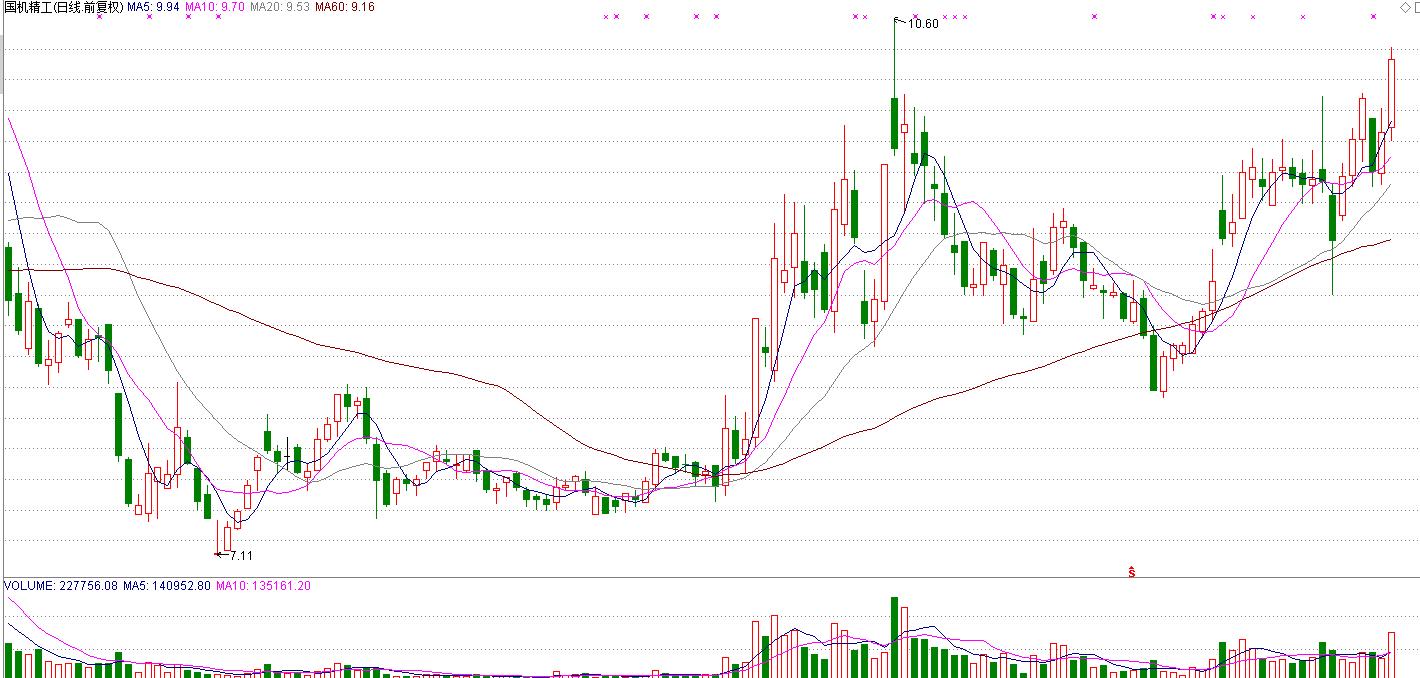Image resolution: width=1420 pixels, height=678 pixels.
Task: Select the MA20: 9.53 indicator label
Action: [x=279, y=7]
